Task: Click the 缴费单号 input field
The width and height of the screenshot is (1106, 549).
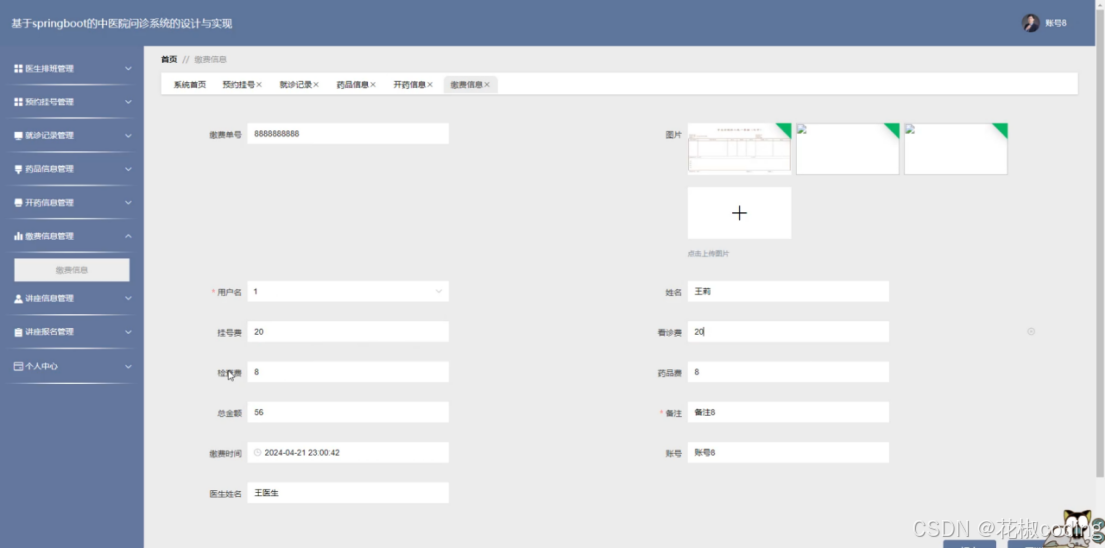Action: 348,133
